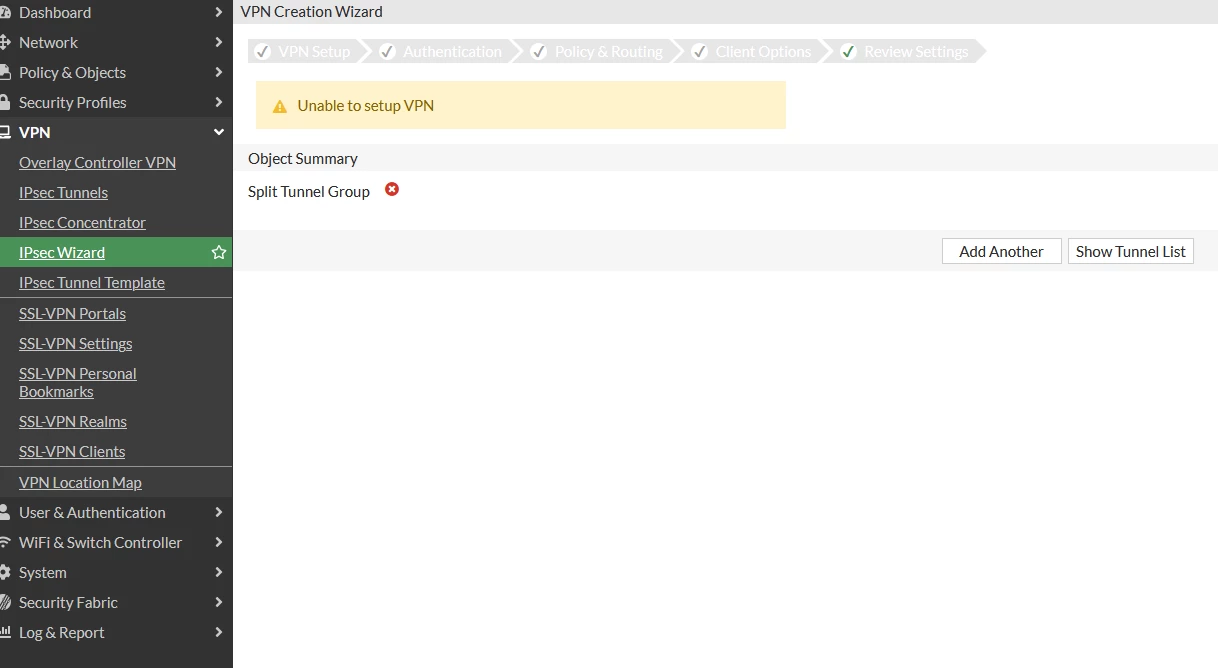Image resolution: width=1218 pixels, height=668 pixels.
Task: Click the Unable to setup VPN message
Action: pyautogui.click(x=366, y=106)
